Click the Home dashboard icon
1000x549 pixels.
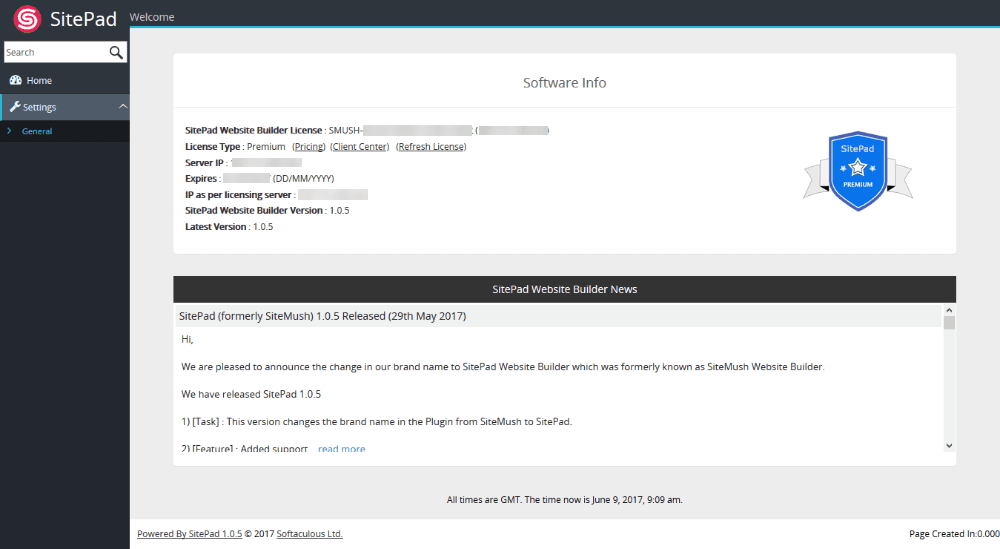(x=15, y=80)
